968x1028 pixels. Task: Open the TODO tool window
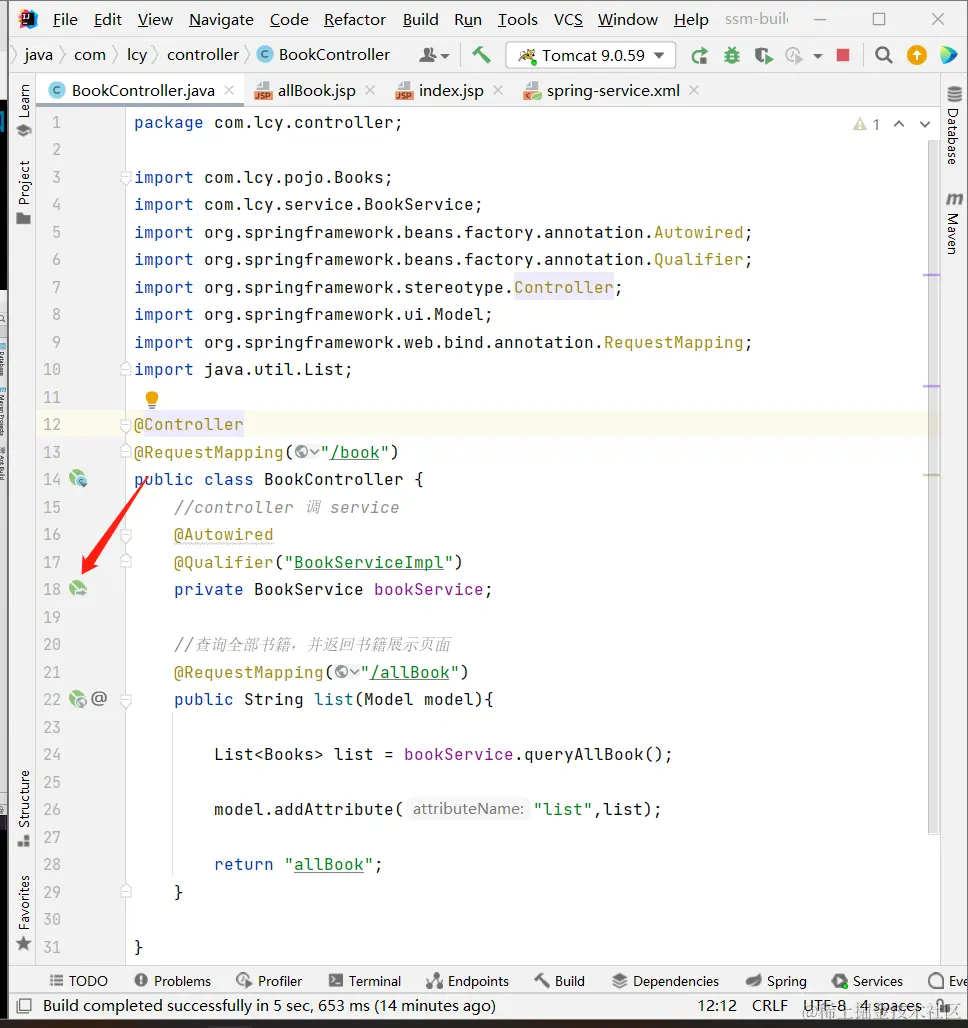[79, 981]
